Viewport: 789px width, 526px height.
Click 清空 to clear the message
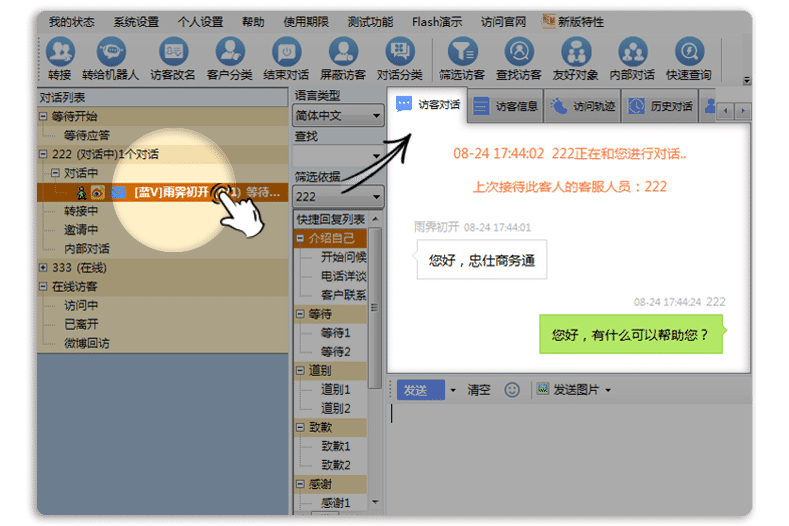coord(479,390)
